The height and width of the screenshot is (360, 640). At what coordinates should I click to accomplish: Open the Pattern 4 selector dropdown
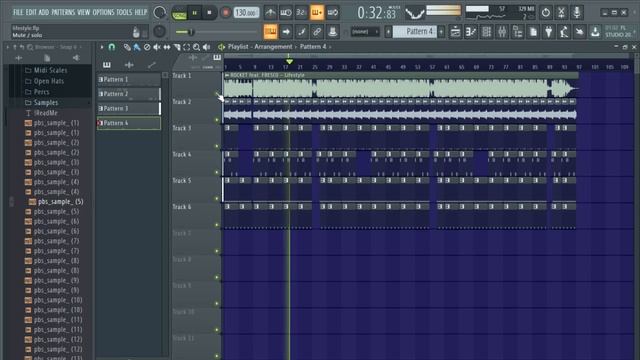pos(415,31)
